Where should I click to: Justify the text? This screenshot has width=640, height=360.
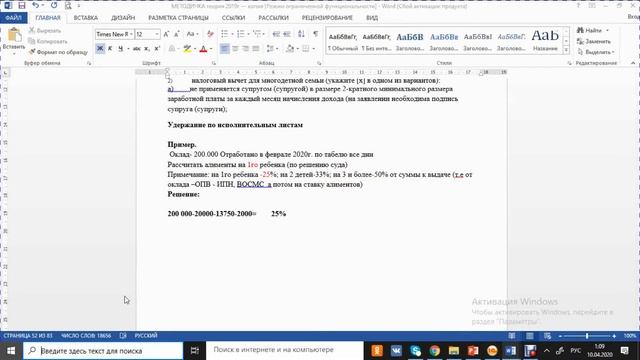256,49
